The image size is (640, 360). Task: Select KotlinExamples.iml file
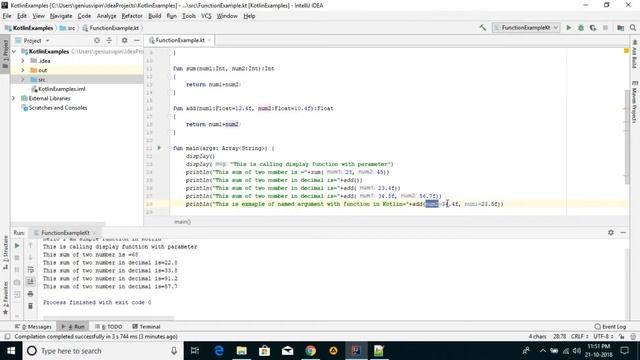tap(58, 89)
